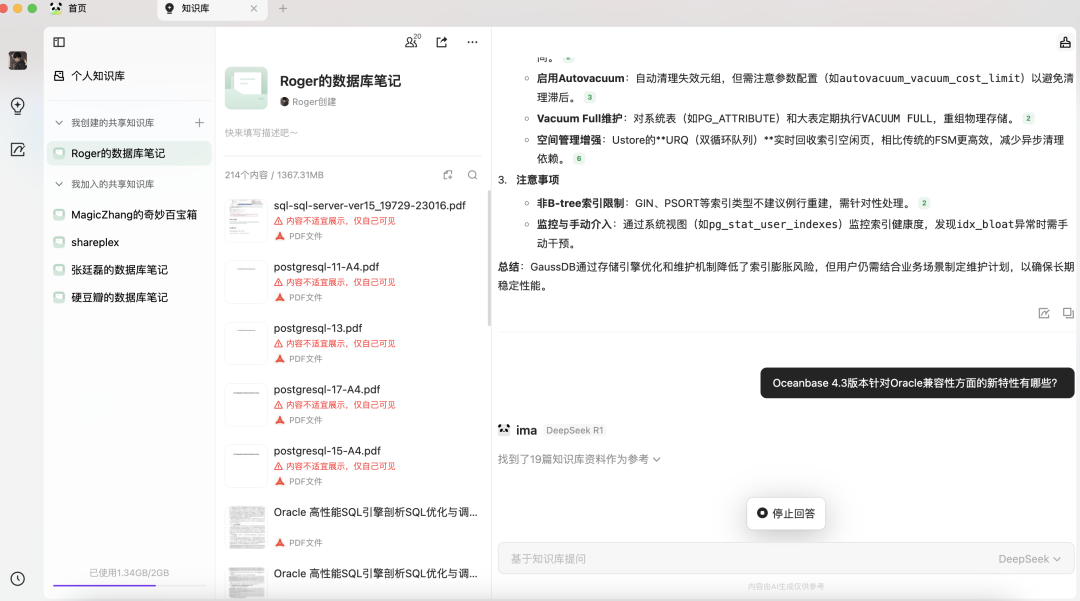Click the user avatar in left rail
This screenshot has width=1080, height=601.
pyautogui.click(x=18, y=61)
